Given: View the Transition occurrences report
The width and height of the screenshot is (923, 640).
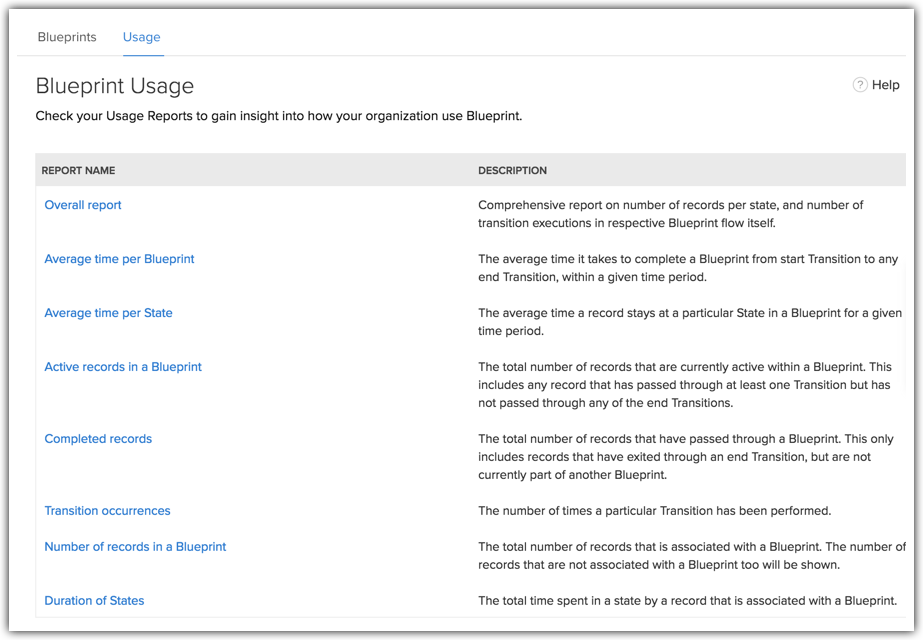Looking at the screenshot, I should pos(107,511).
